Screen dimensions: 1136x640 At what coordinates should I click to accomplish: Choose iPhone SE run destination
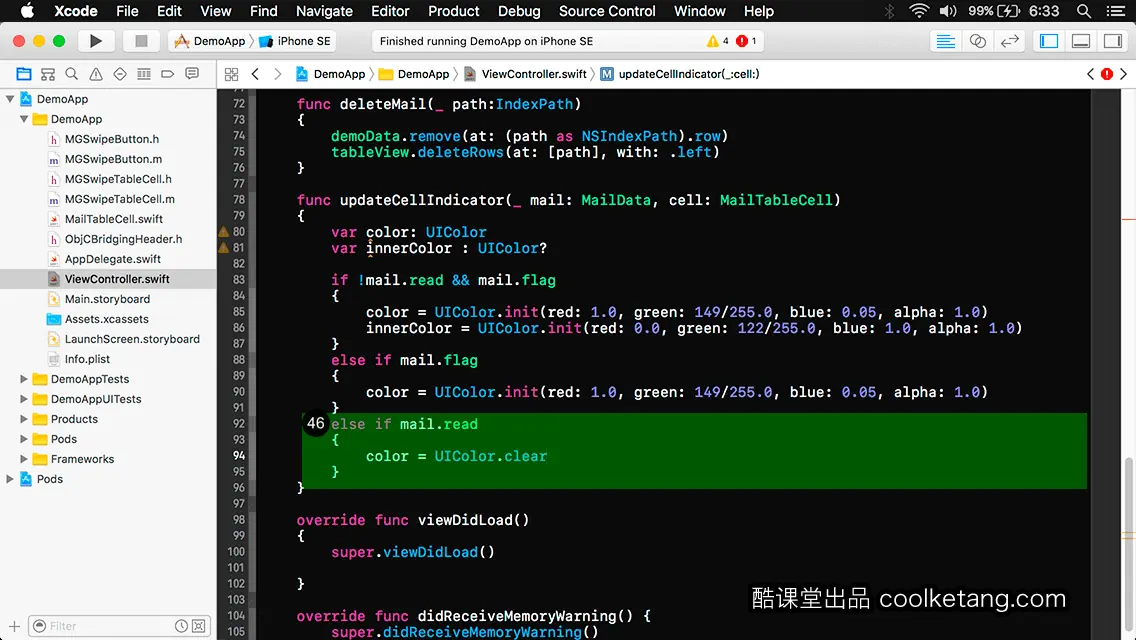(x=295, y=41)
